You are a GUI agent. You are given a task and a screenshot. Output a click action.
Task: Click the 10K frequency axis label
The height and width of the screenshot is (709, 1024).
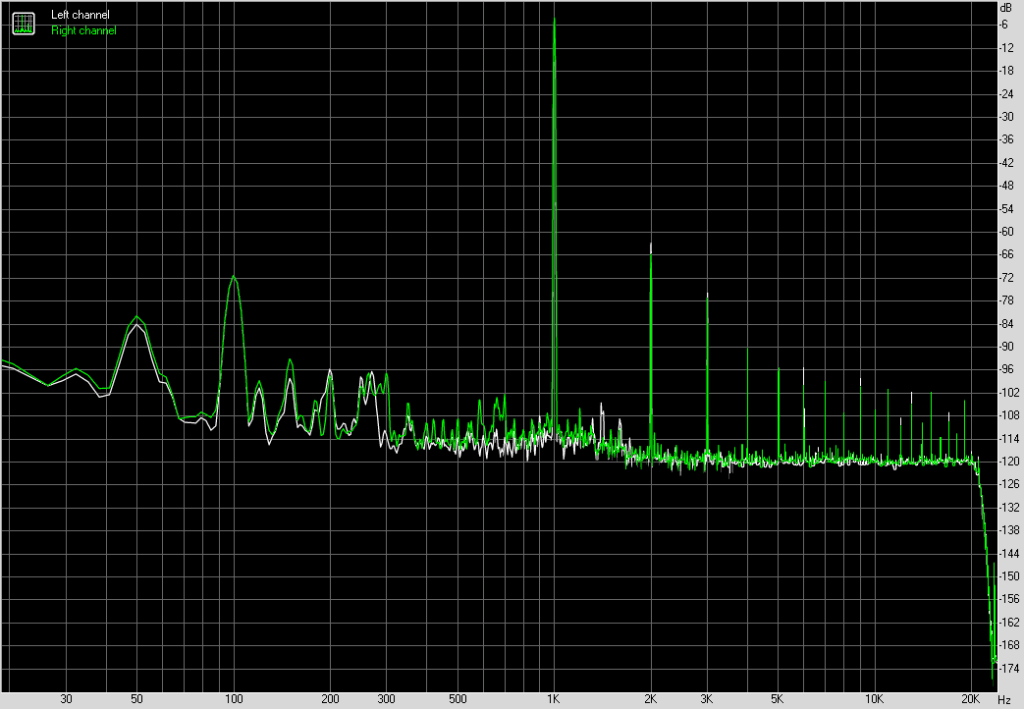875,699
